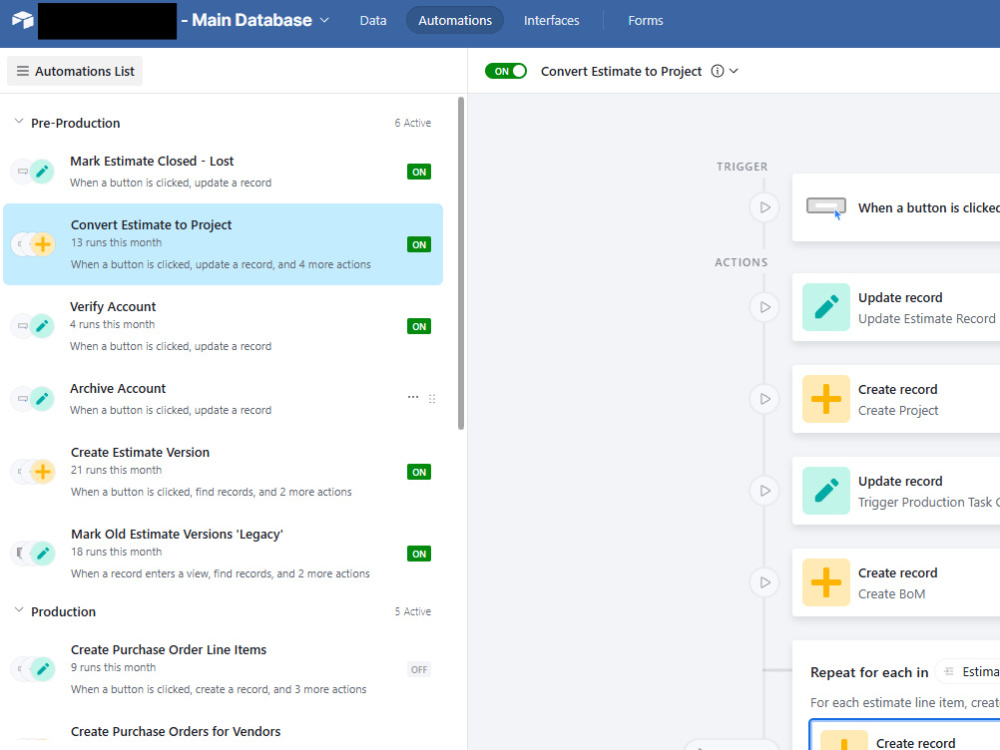
Task: Select the Archive Account automation
Action: coord(223,399)
